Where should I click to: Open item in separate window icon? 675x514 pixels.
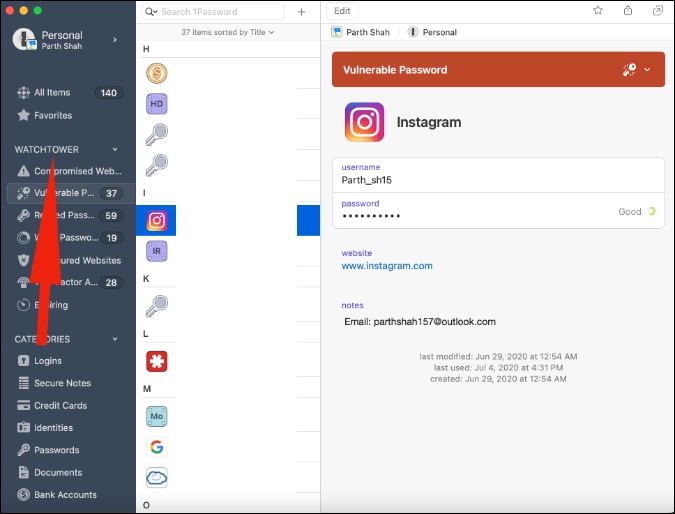[x=657, y=10]
